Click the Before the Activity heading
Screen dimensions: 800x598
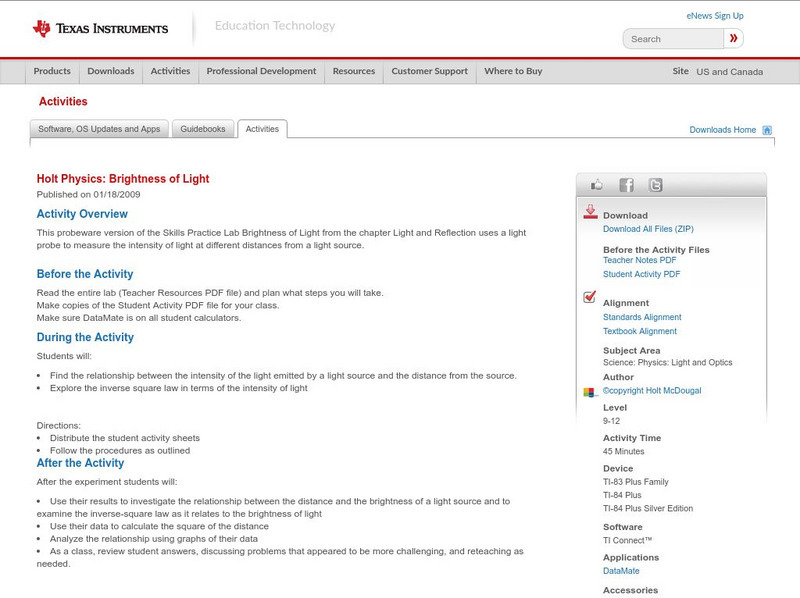pos(85,274)
